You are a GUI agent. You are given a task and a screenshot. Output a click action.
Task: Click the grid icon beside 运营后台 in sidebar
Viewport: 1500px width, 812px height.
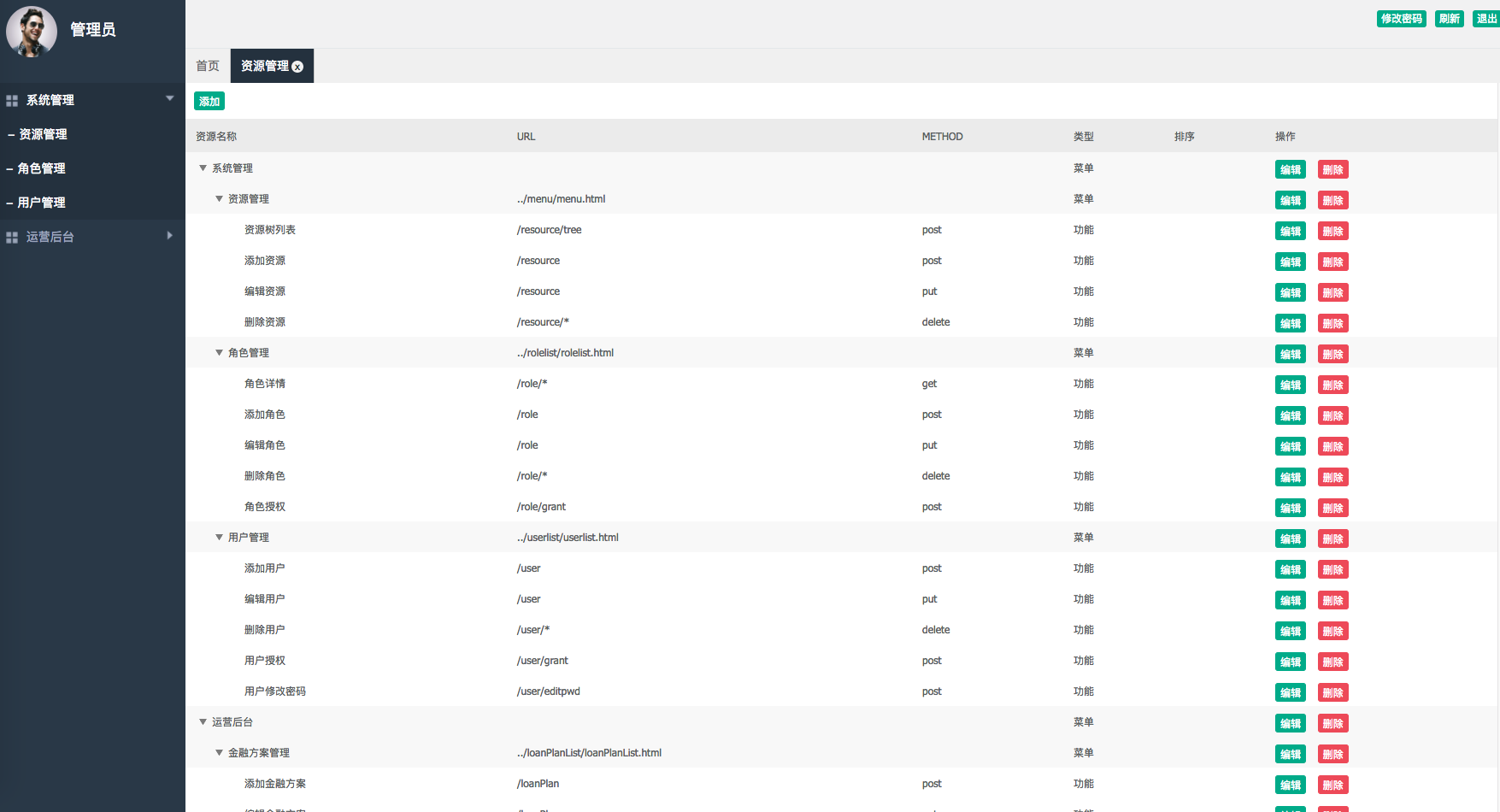click(12, 238)
